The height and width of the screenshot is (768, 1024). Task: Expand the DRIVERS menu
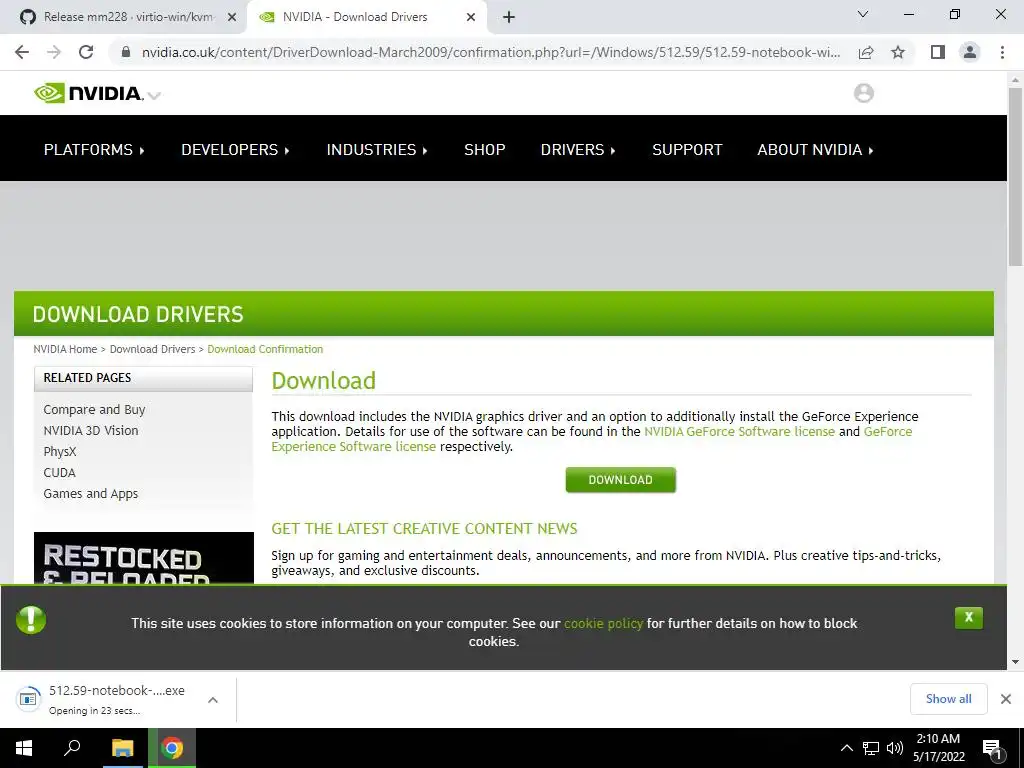click(578, 150)
